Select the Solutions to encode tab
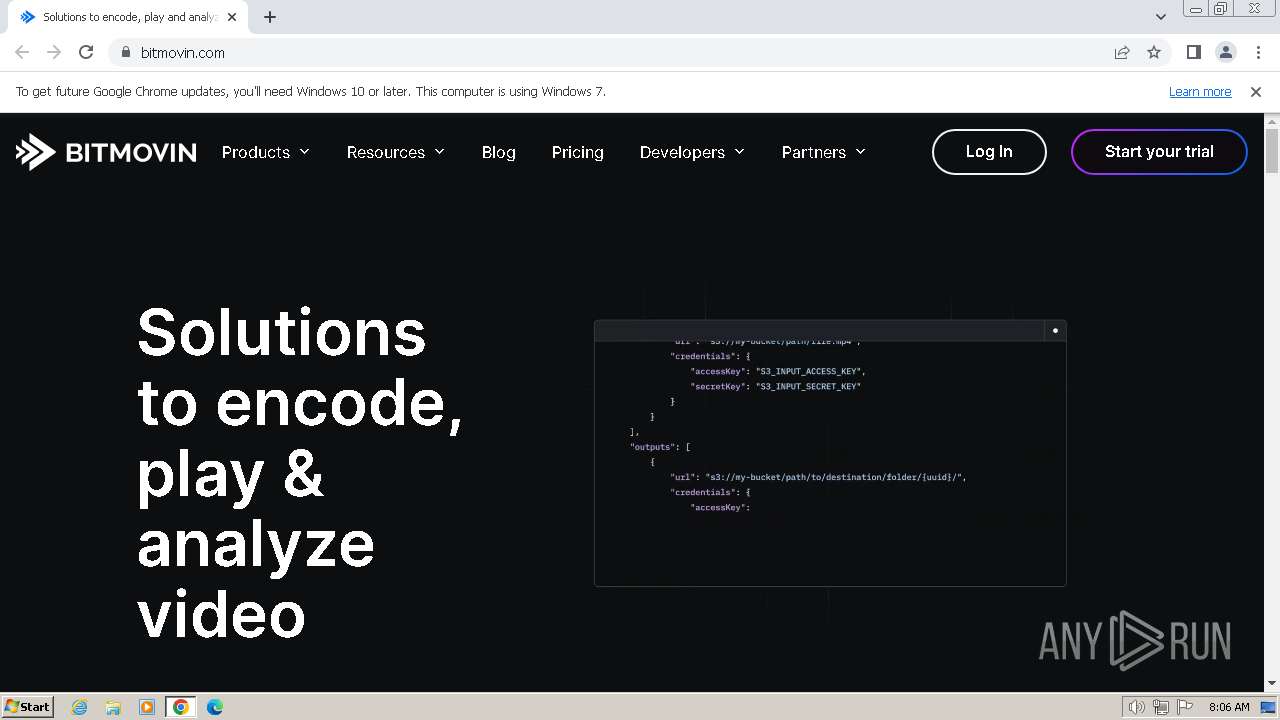 tap(127, 17)
